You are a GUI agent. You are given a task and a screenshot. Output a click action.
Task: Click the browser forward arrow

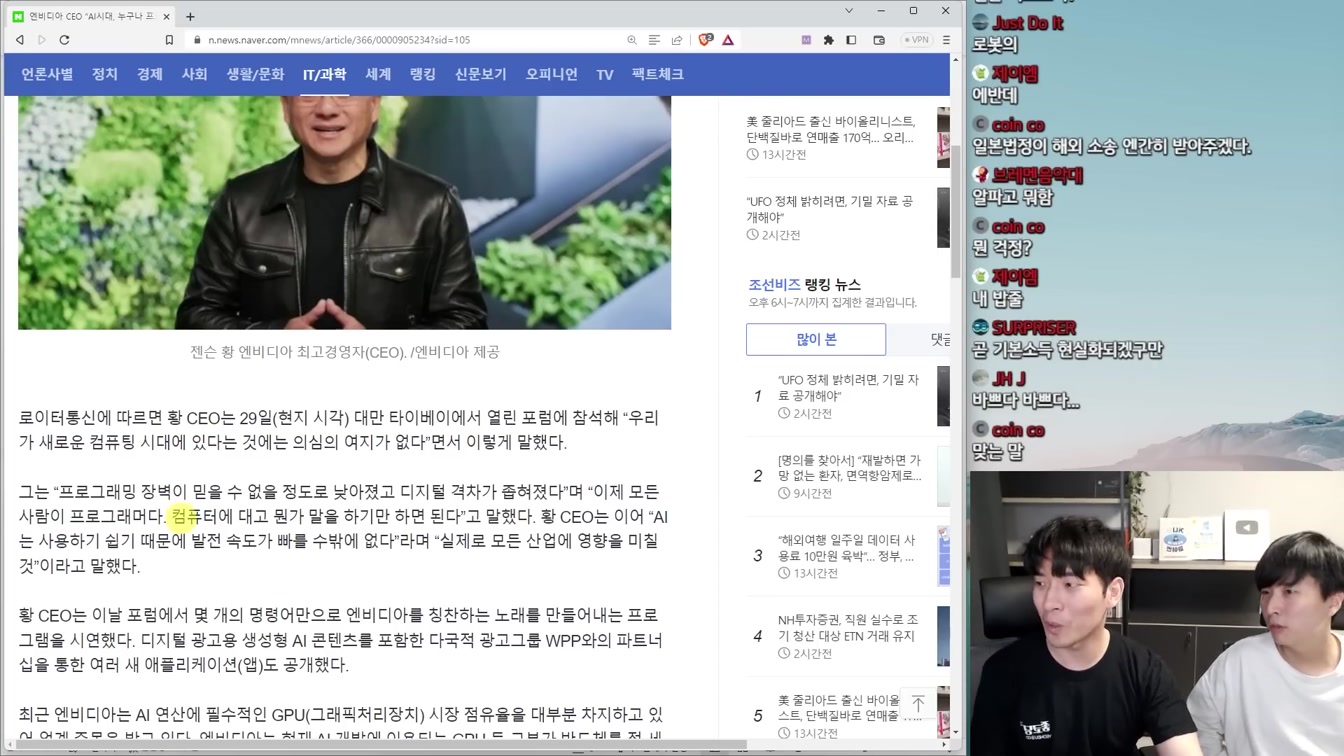(x=41, y=40)
